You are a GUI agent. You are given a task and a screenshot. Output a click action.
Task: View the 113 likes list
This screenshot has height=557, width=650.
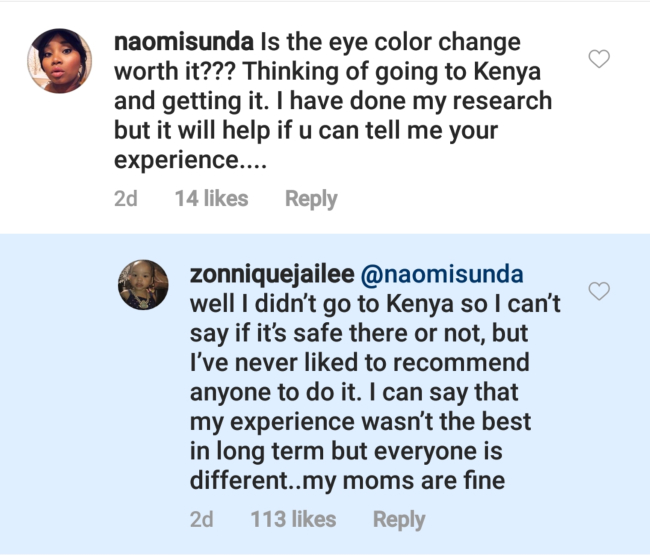click(x=292, y=519)
